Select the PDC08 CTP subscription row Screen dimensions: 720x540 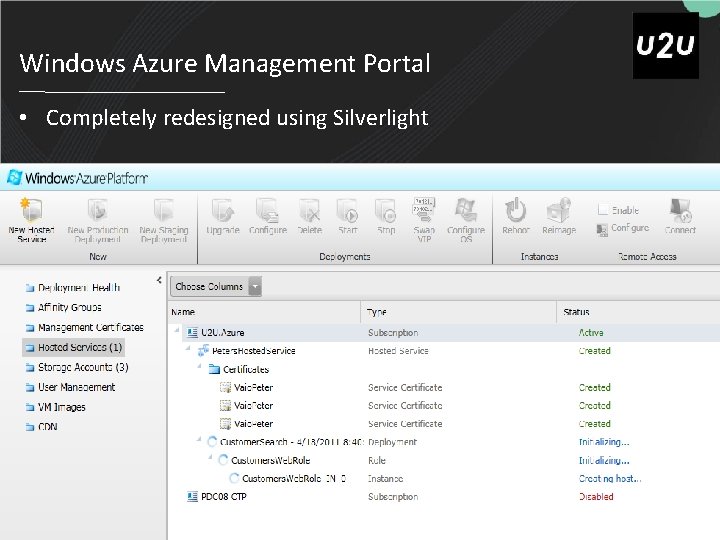click(444, 496)
